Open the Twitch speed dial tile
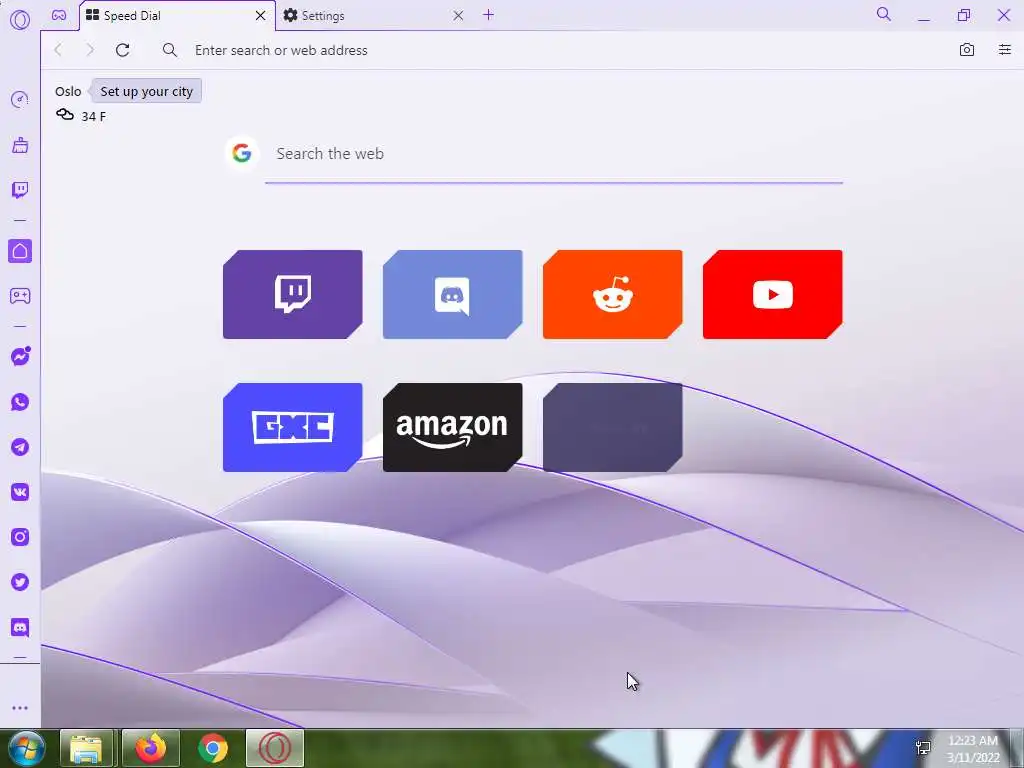1024x768 pixels. pos(293,295)
